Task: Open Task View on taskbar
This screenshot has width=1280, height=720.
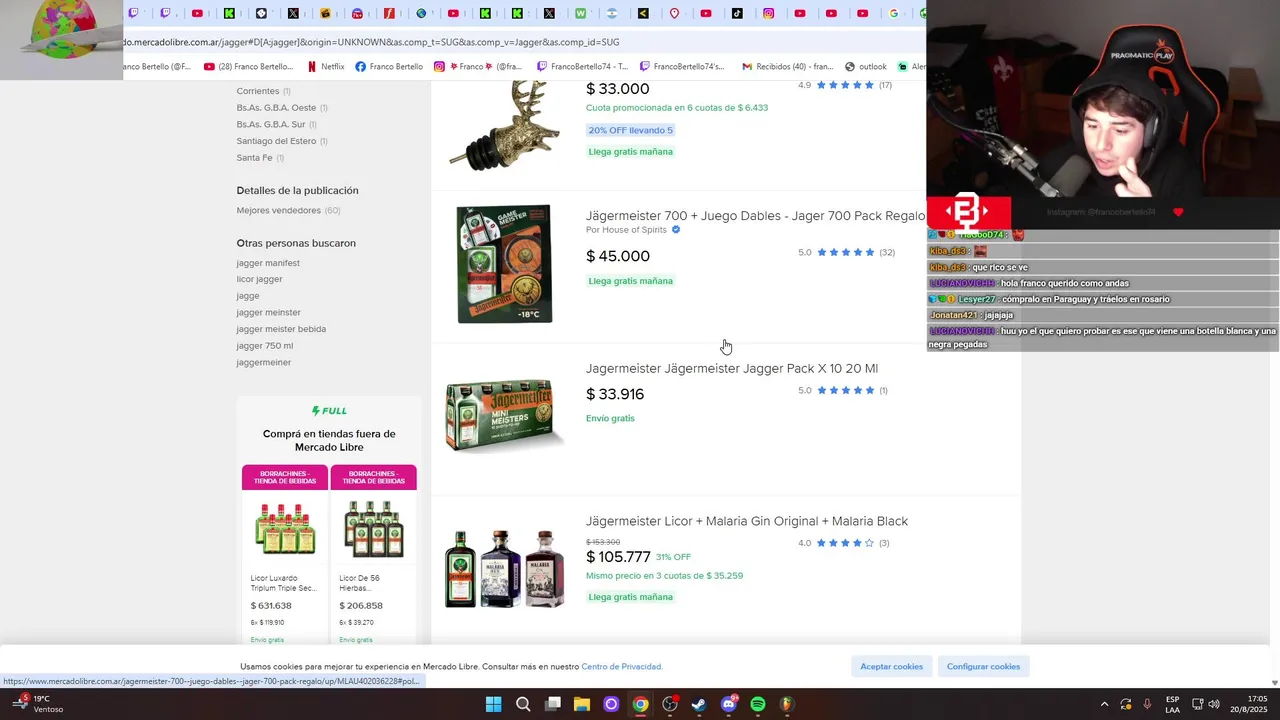Action: (552, 704)
